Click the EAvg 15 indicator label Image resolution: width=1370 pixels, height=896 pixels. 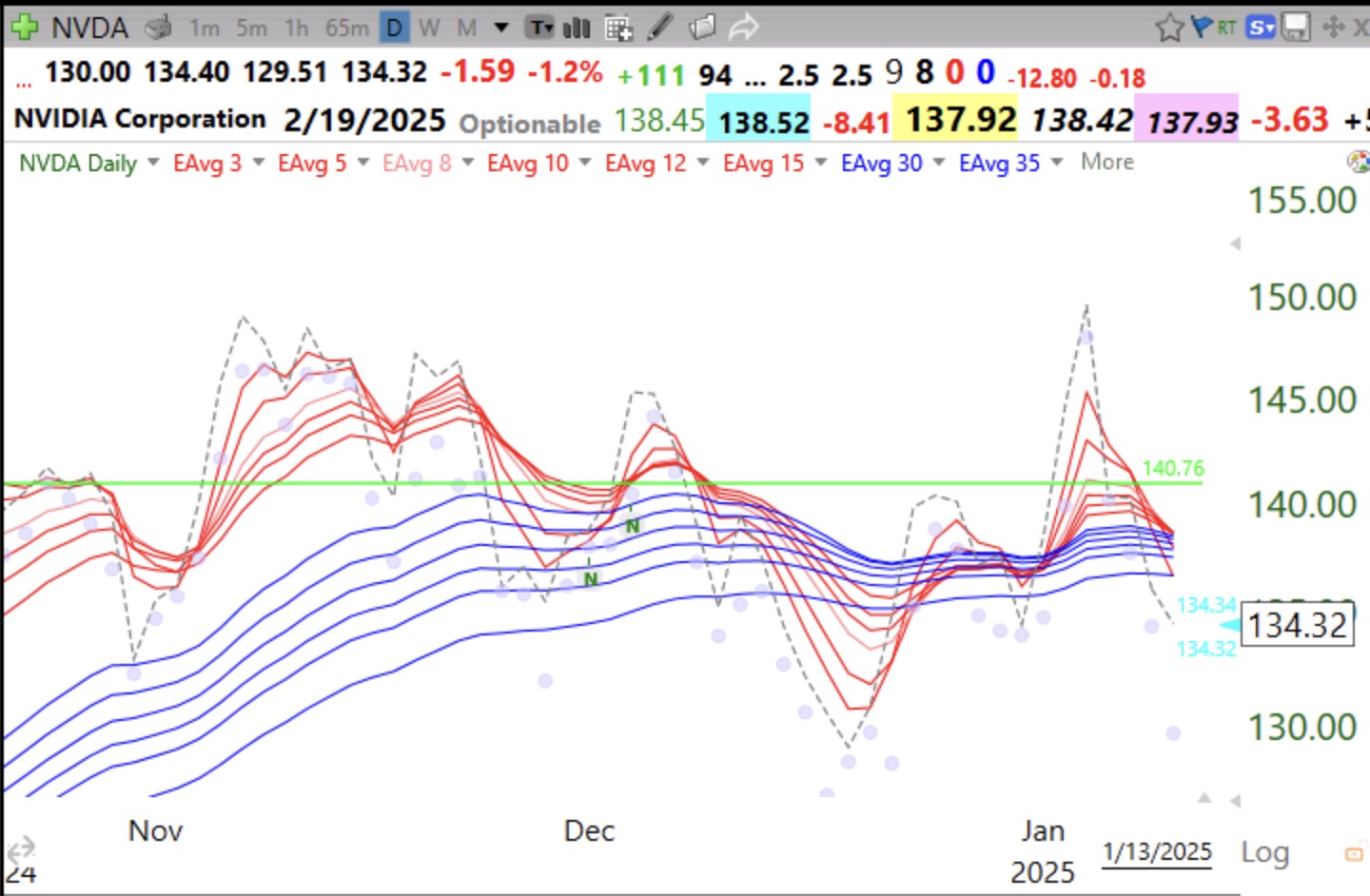763,164
